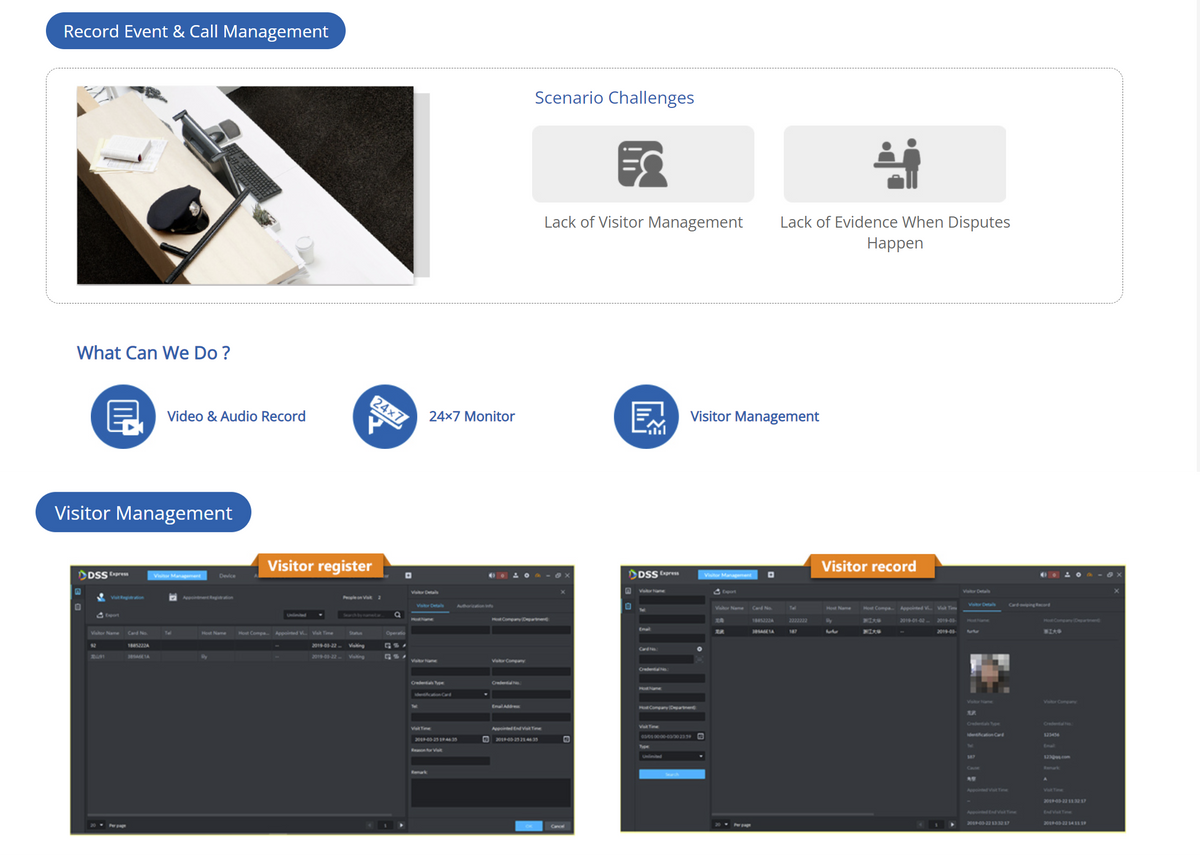Click the blurred visitor photo in Visitor record
The height and width of the screenshot is (855, 1200).
(x=989, y=675)
